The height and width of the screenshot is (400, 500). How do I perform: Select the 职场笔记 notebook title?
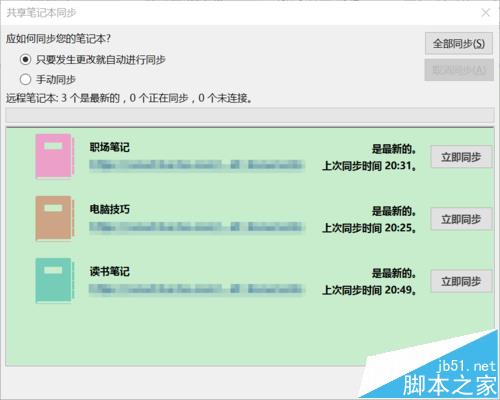(110, 147)
